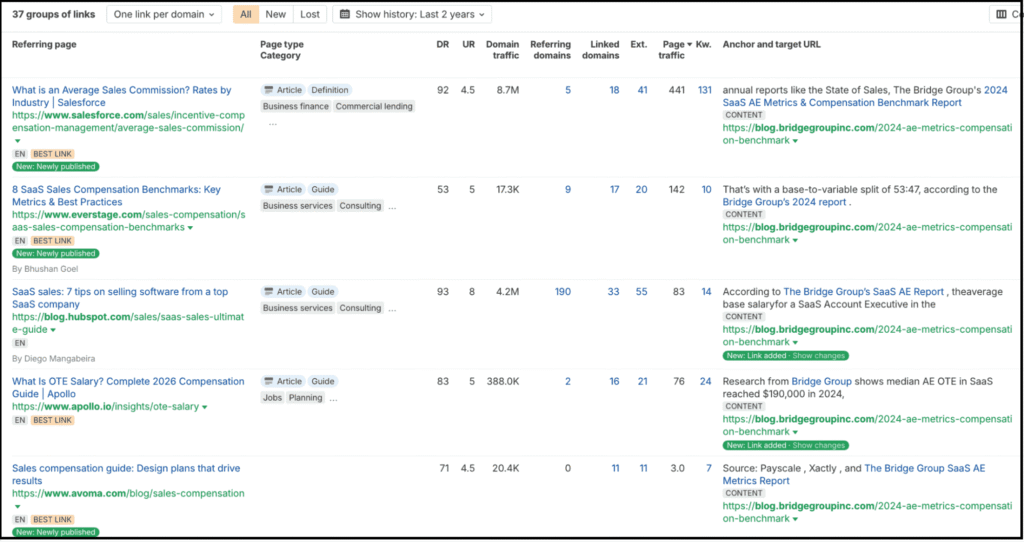Viewport: 1024px width, 542px height.
Task: Switch to the Lost links tab
Action: pos(310,14)
